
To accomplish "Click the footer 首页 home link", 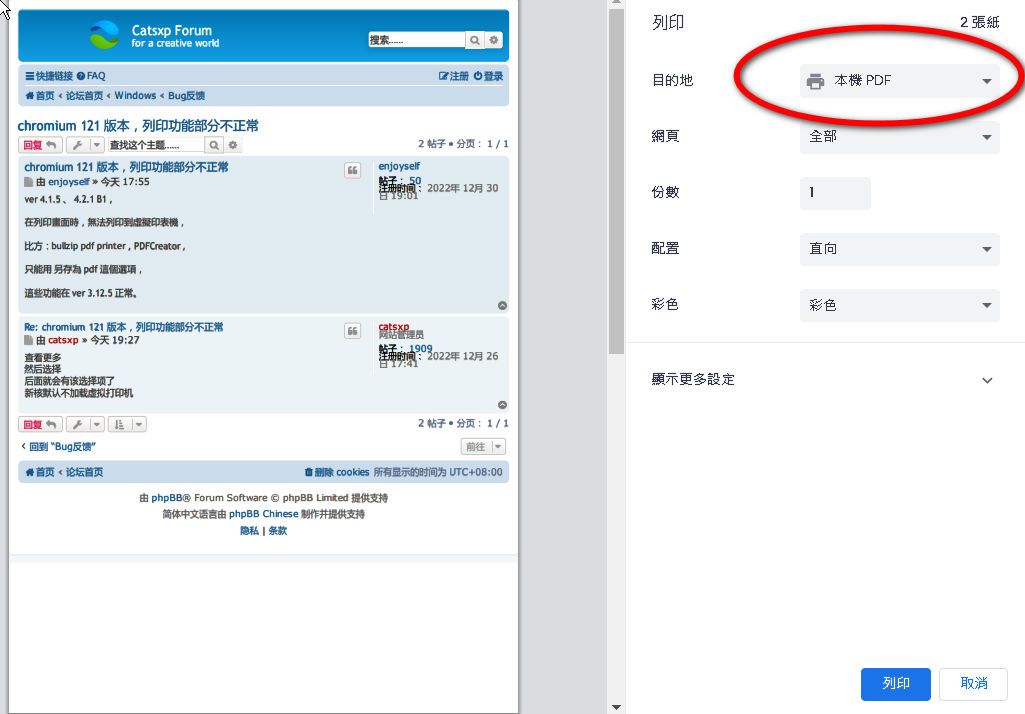I will pos(40,472).
